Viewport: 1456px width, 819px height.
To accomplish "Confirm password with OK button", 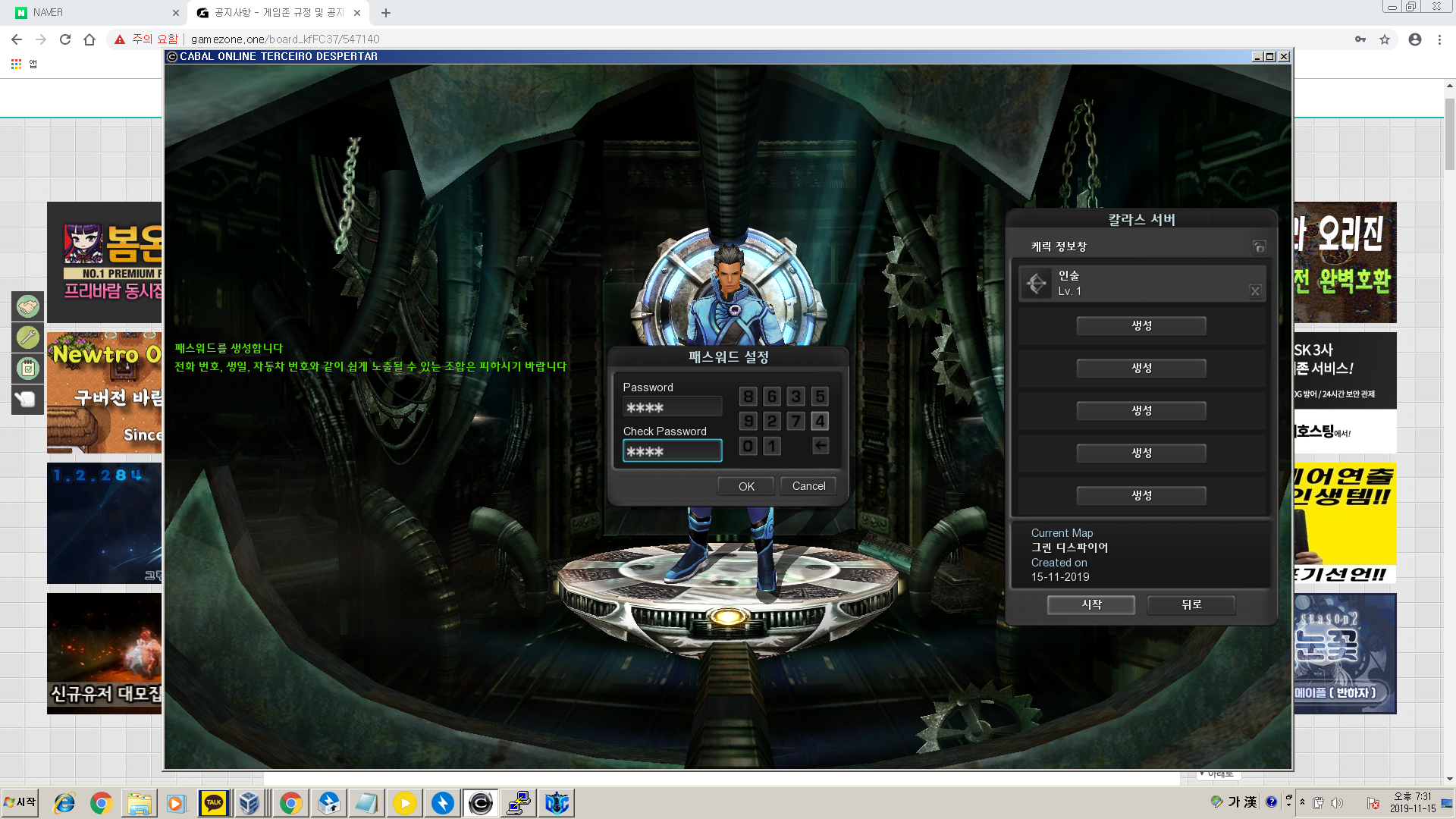I will click(x=746, y=486).
